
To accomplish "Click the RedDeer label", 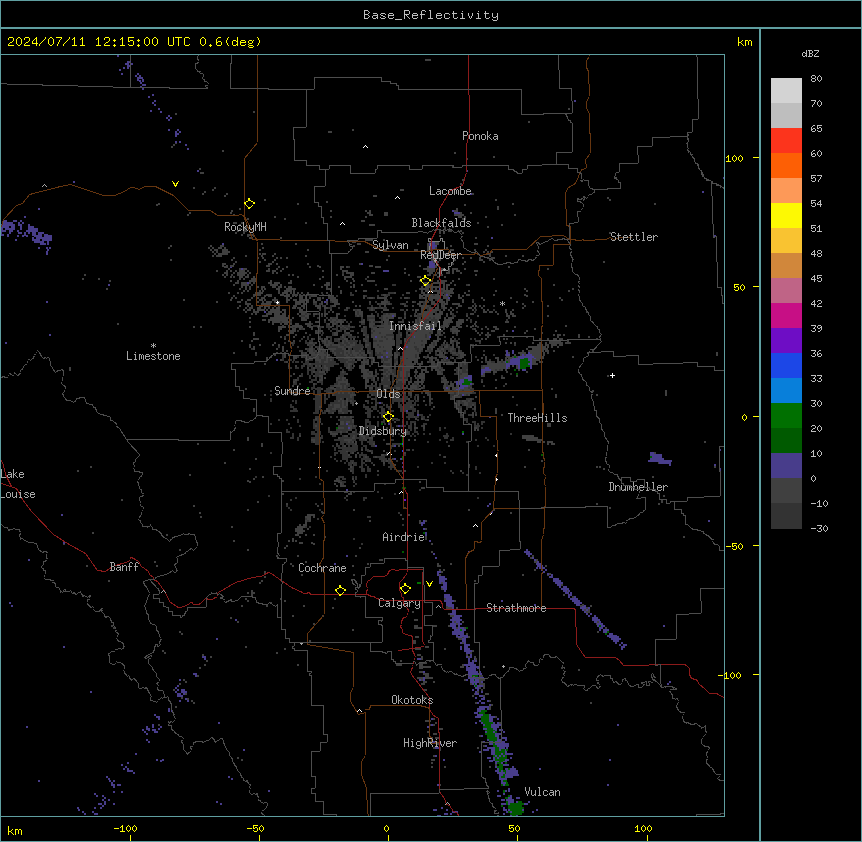I will coord(441,255).
